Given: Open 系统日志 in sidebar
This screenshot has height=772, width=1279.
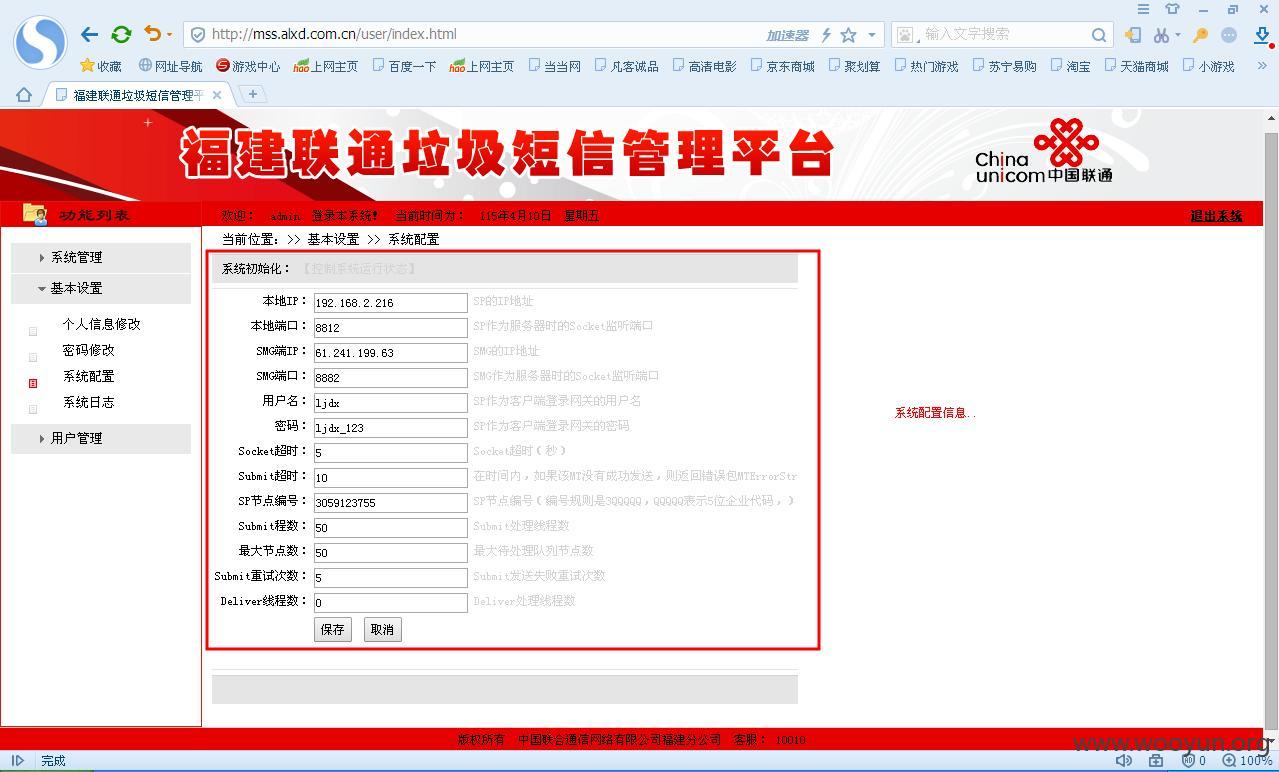Looking at the screenshot, I should 88,402.
